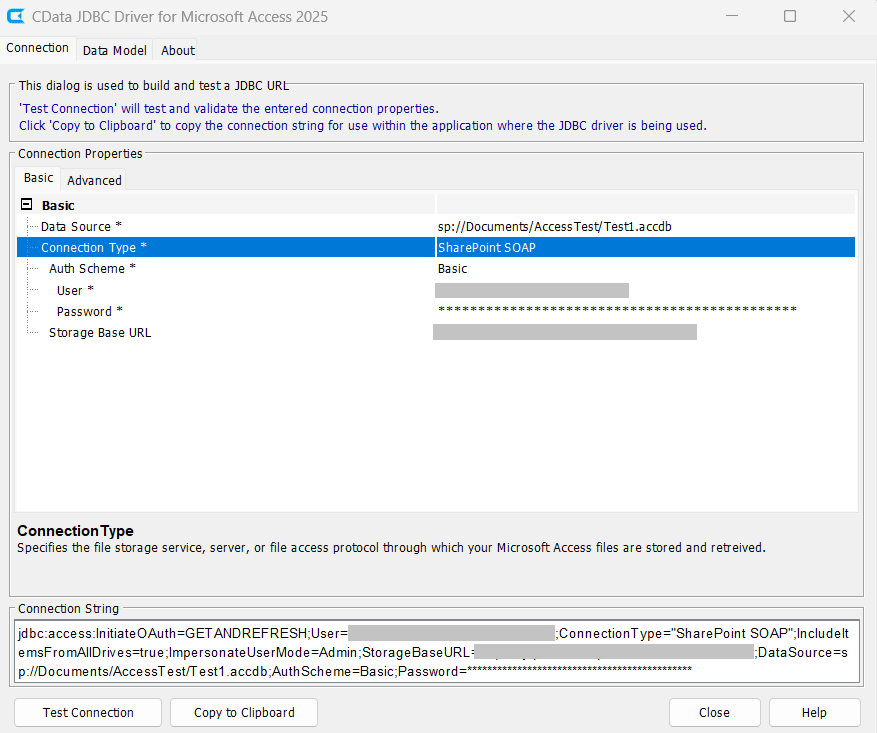Switch to the Data Model tab
Screen dimensions: 877x733
tap(114, 50)
